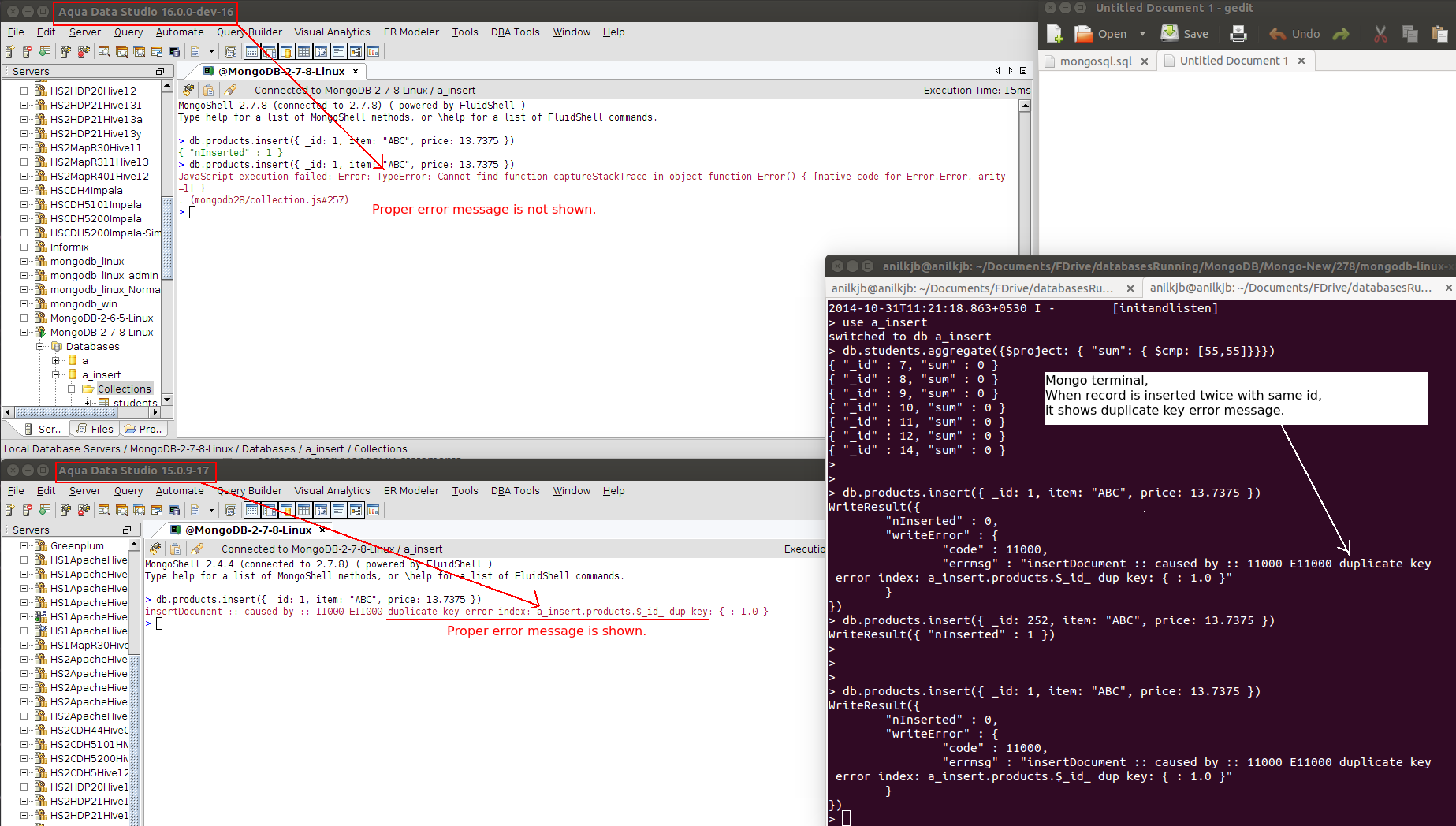Click server Connect icon in version 16 toolbar
The image size is (1456, 826).
[65, 51]
